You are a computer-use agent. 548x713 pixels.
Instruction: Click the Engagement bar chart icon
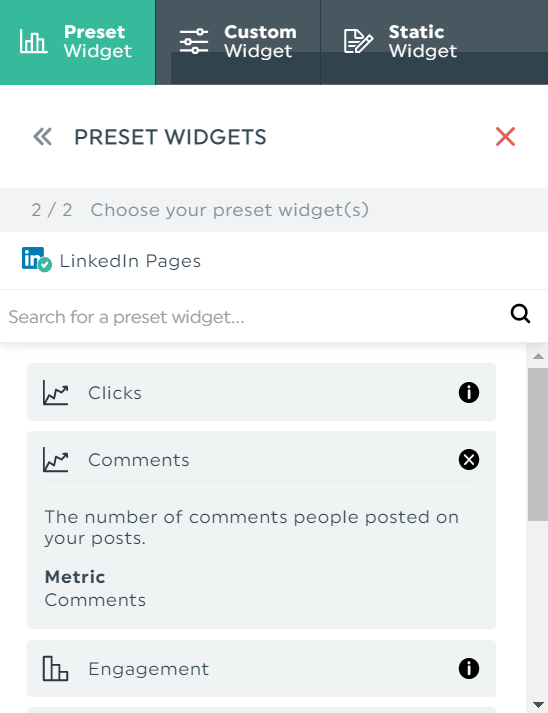55,668
